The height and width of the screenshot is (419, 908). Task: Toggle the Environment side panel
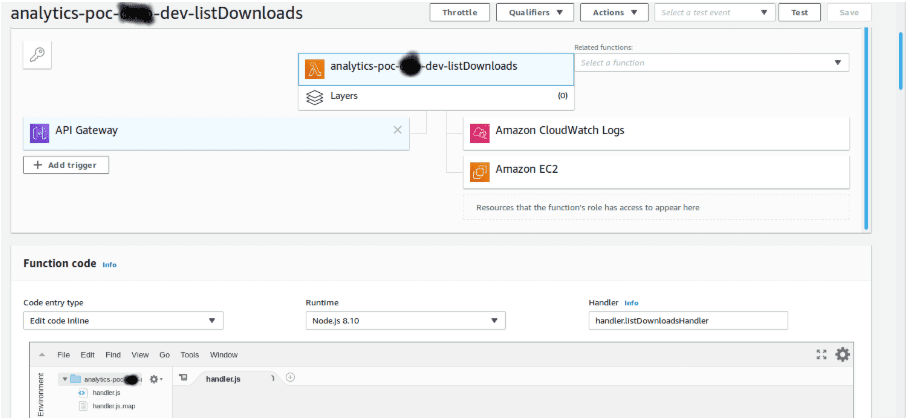point(41,395)
